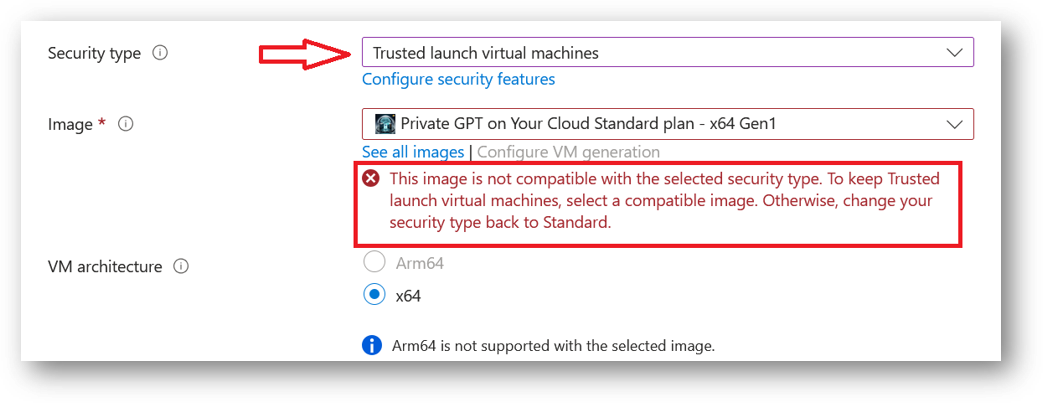Click the image compatibility error message text
The height and width of the screenshot is (403, 1043).
click(x=660, y=201)
